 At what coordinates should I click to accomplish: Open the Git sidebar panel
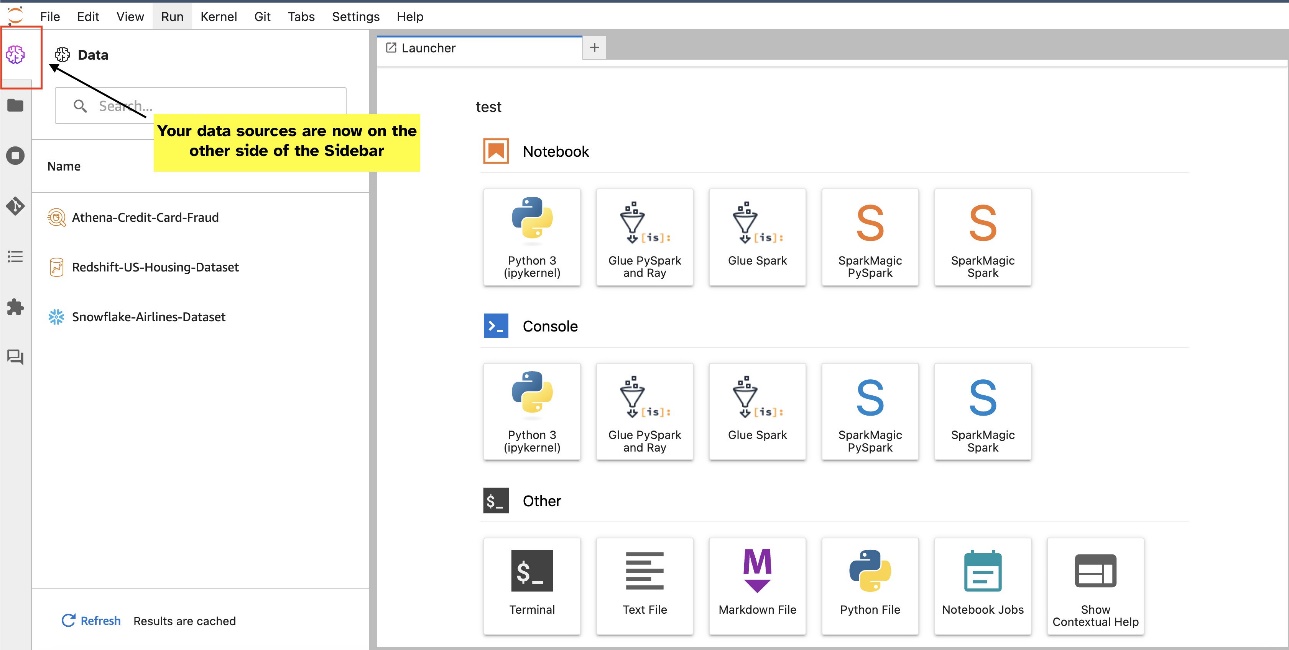(x=15, y=206)
